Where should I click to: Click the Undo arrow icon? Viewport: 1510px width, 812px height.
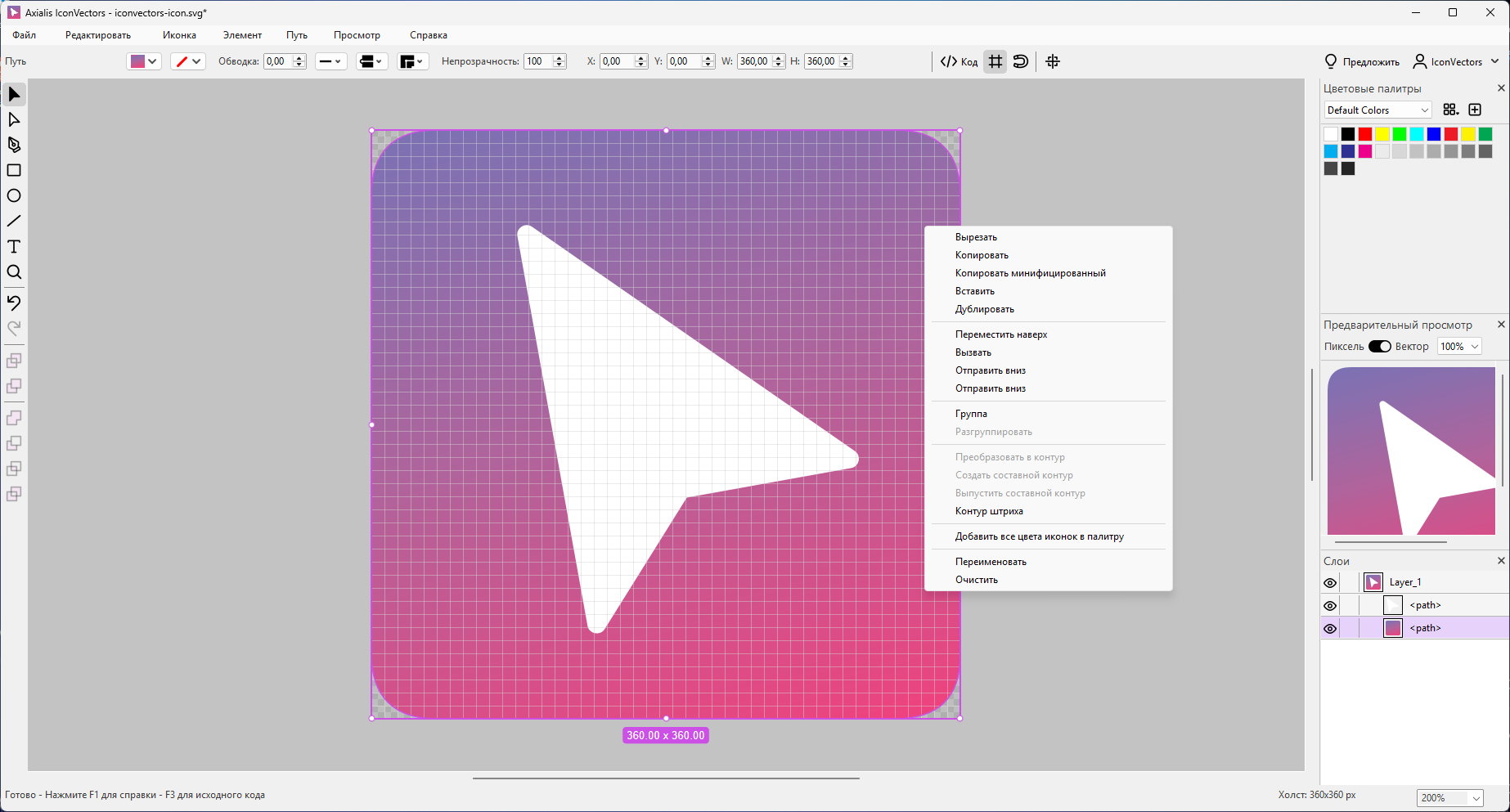[14, 303]
